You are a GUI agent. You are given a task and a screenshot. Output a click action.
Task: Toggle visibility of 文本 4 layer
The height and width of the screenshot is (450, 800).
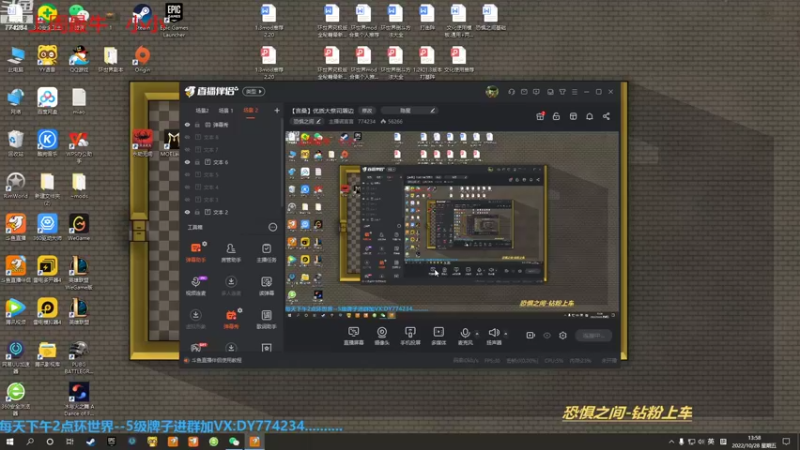tap(187, 187)
